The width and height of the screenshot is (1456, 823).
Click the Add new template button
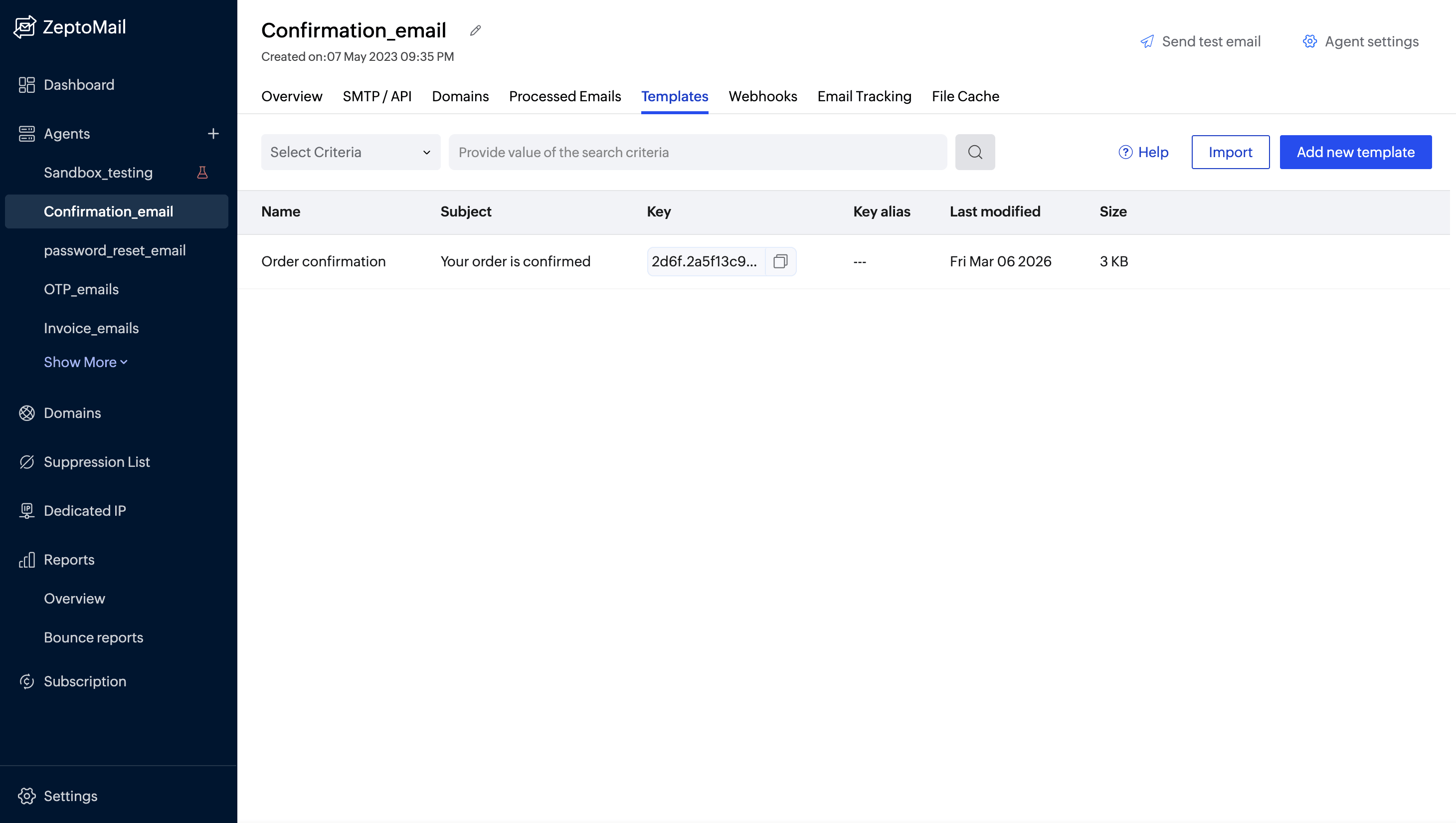(x=1355, y=152)
